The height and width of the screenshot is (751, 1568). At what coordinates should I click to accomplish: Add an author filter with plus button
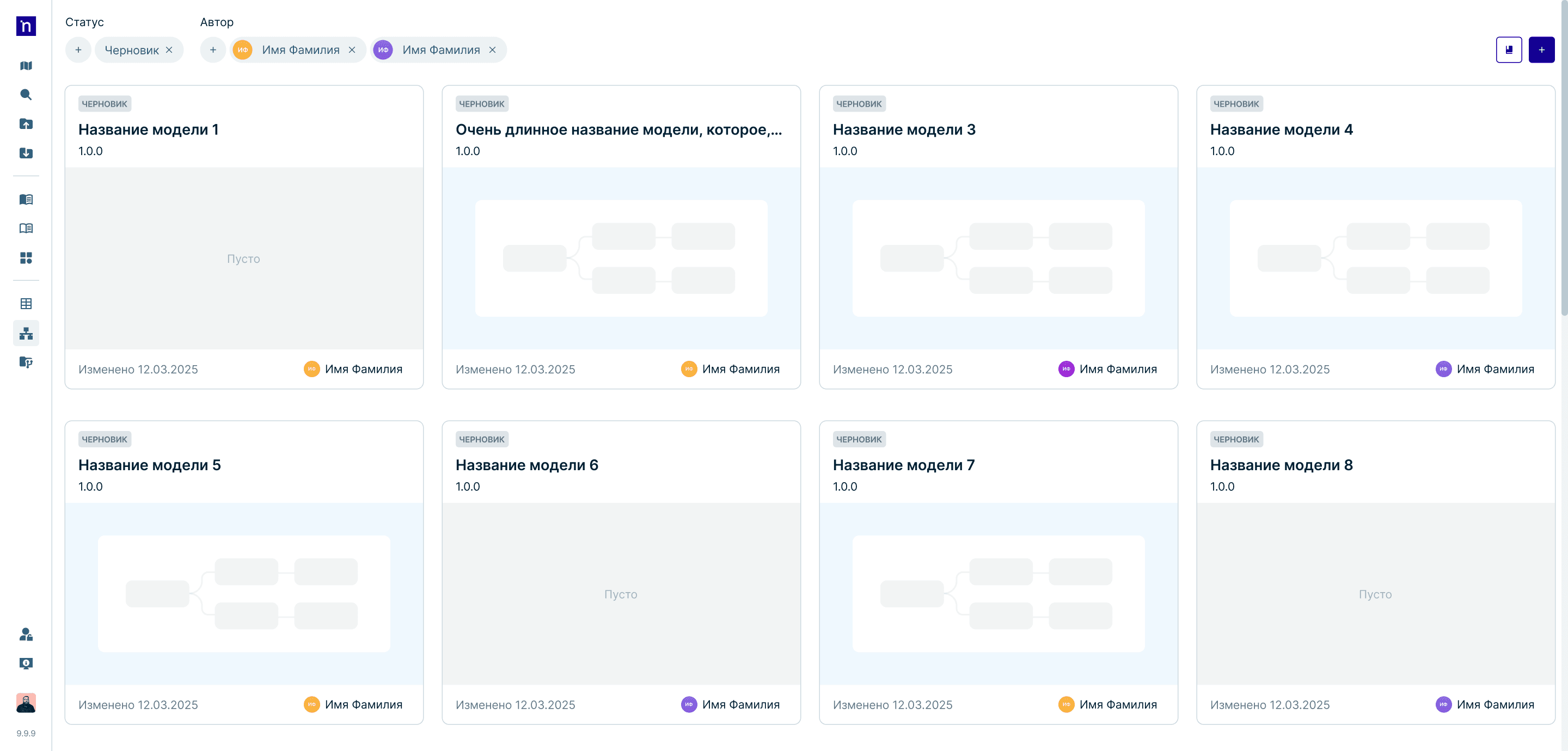(x=213, y=50)
